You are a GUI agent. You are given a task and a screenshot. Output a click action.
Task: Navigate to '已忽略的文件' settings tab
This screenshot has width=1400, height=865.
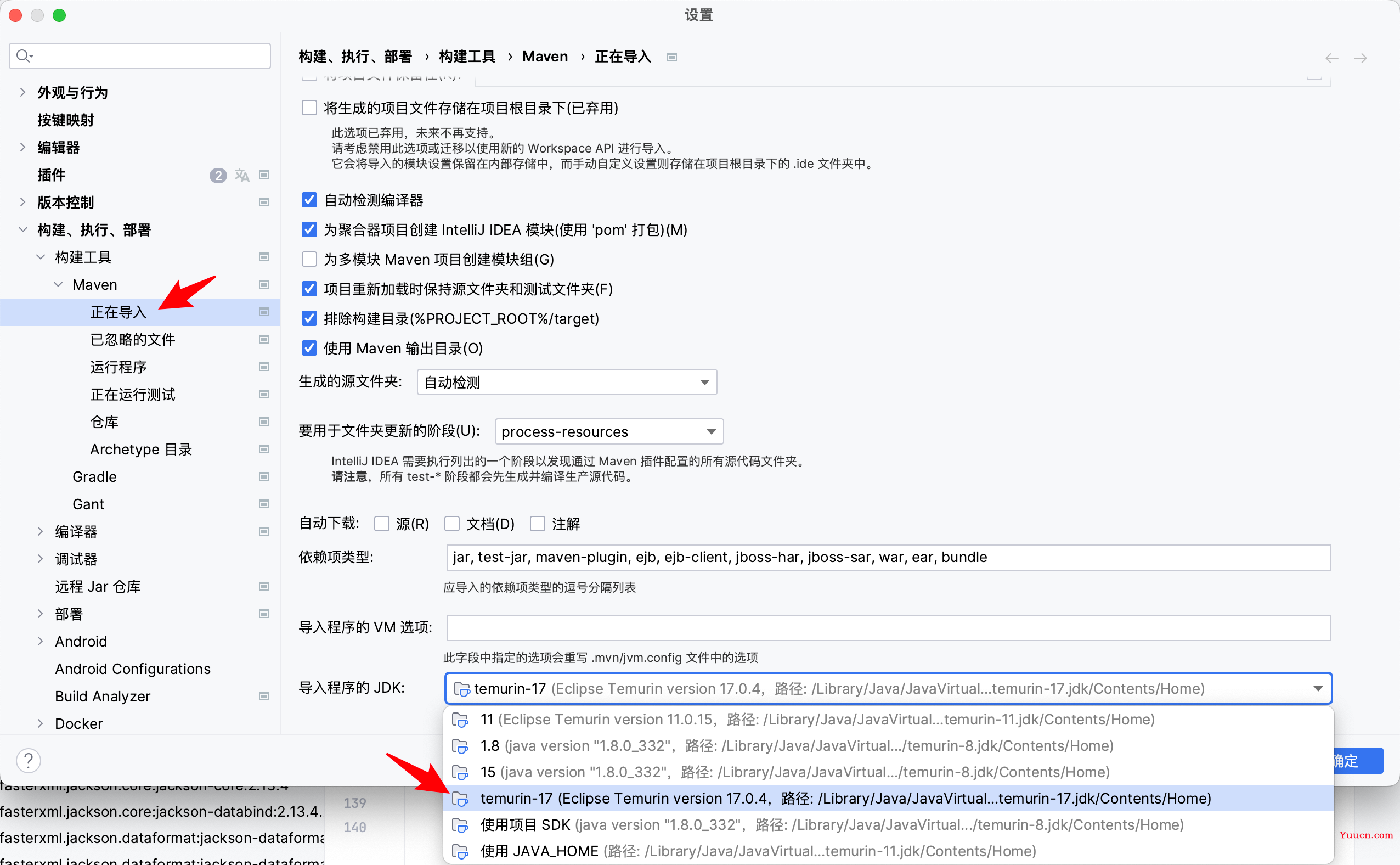132,338
